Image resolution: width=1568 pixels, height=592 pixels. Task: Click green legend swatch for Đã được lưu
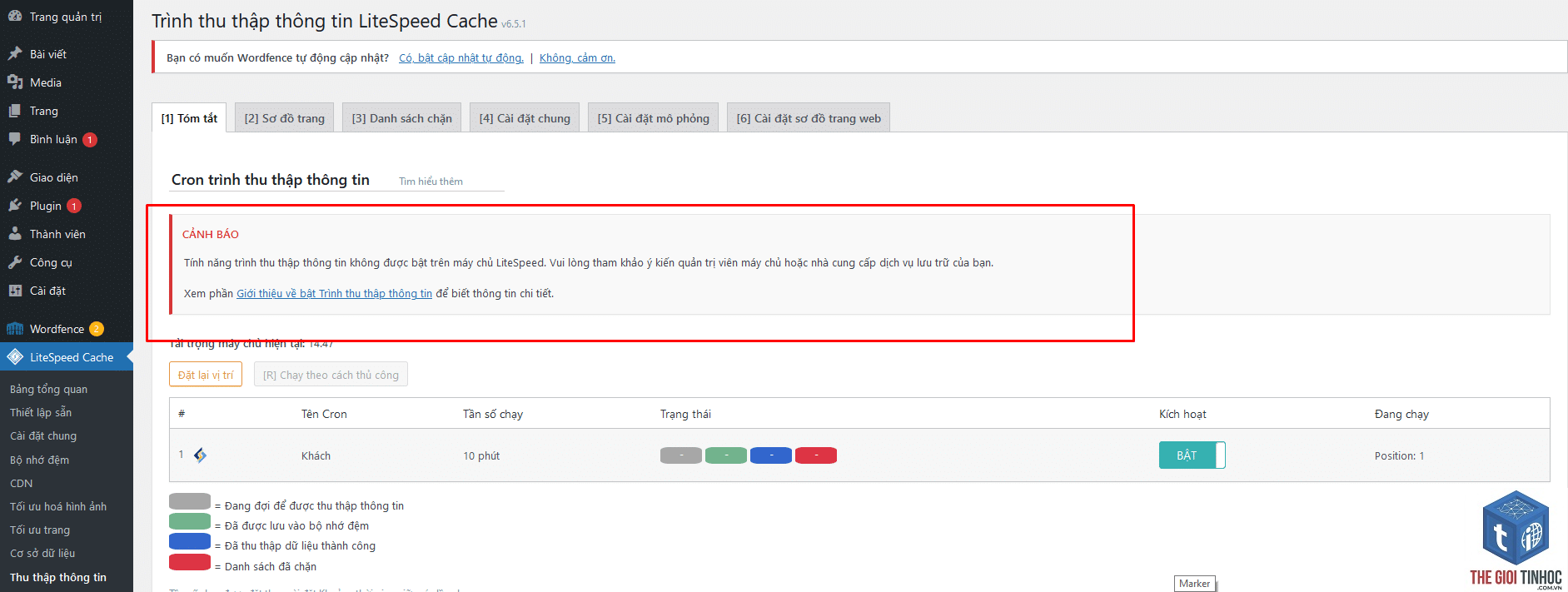click(190, 521)
